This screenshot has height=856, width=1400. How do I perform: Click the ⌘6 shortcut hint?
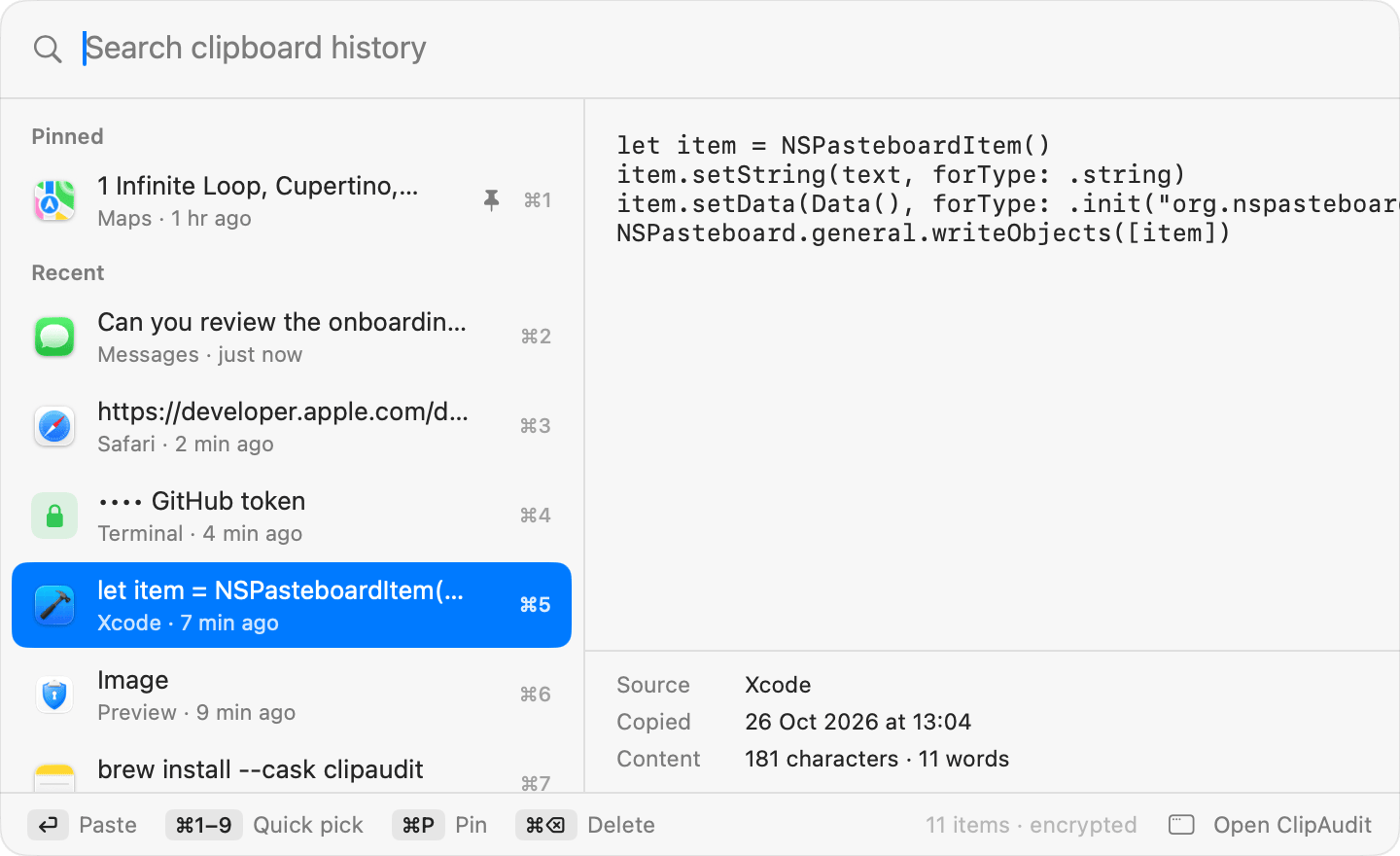click(x=536, y=695)
